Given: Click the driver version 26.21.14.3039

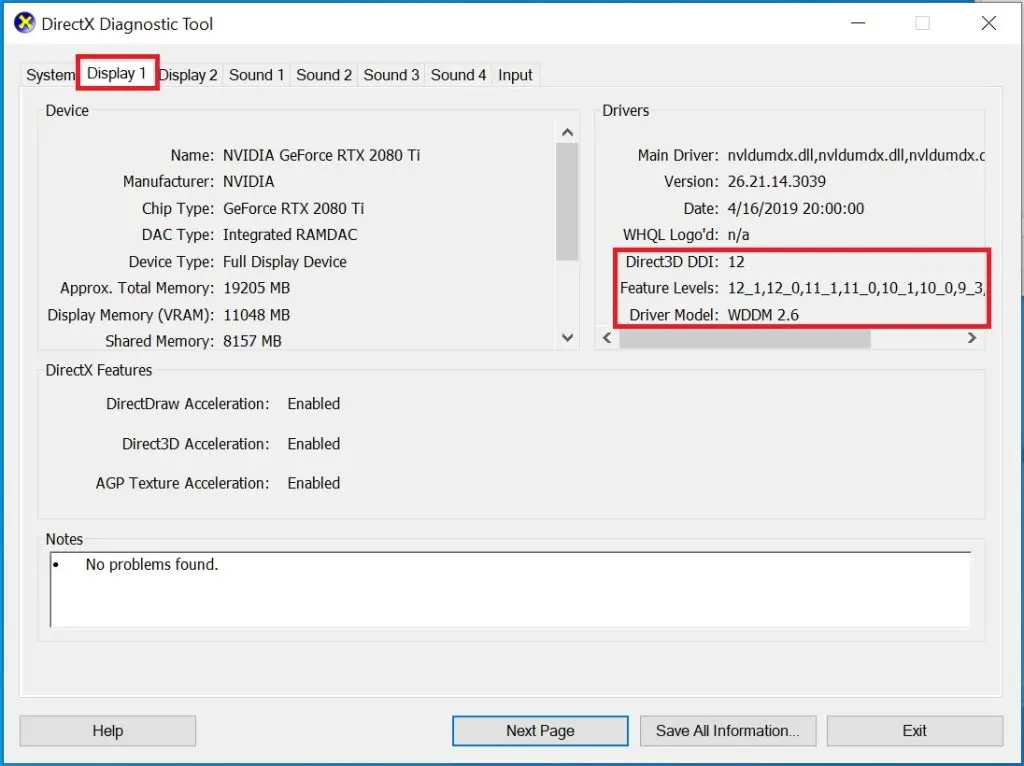Looking at the screenshot, I should click(x=776, y=182).
